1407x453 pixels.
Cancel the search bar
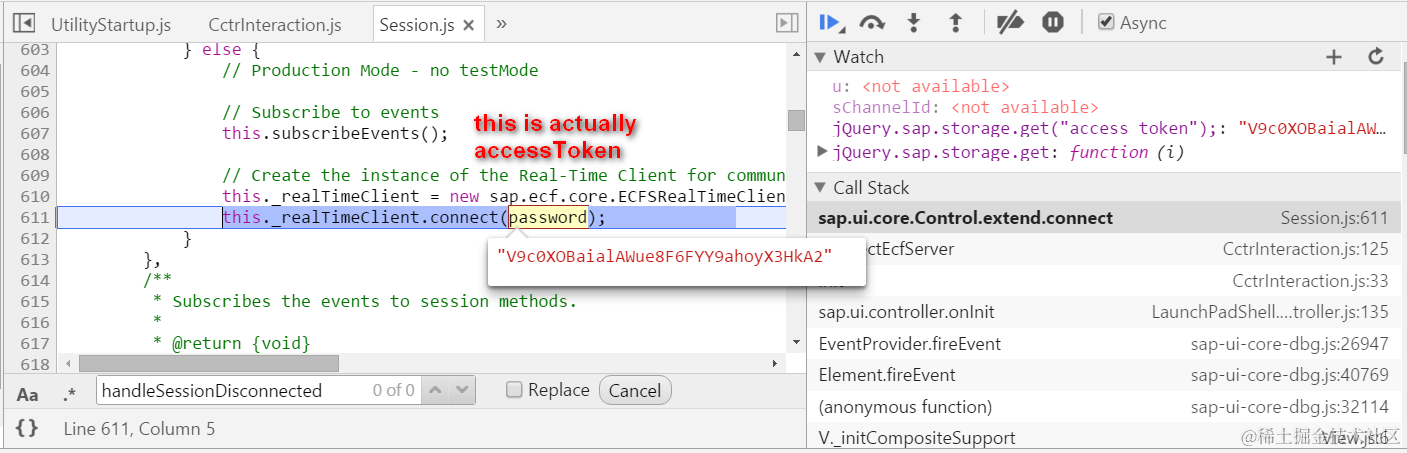coord(635,391)
